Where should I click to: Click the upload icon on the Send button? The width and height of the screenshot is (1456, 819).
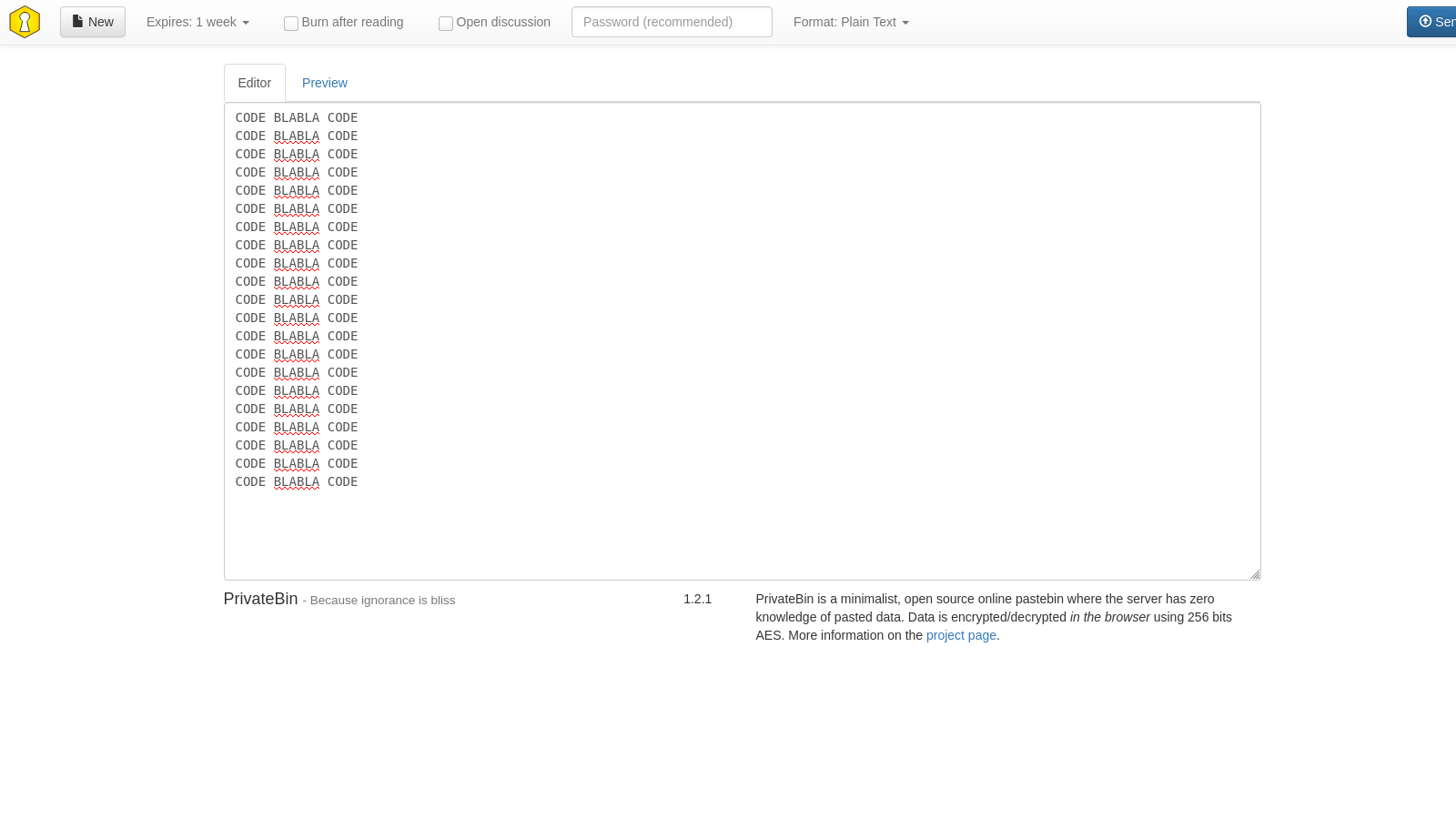point(1425,21)
